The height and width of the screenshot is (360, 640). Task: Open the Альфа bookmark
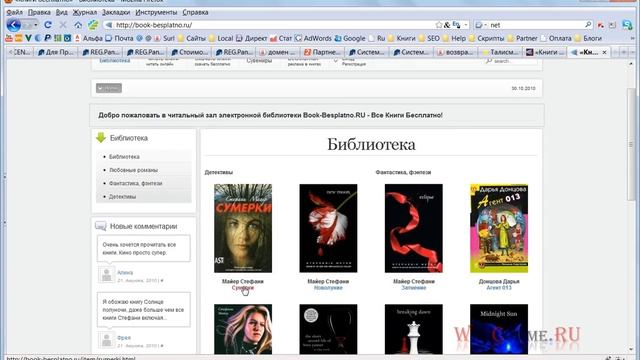[89, 38]
